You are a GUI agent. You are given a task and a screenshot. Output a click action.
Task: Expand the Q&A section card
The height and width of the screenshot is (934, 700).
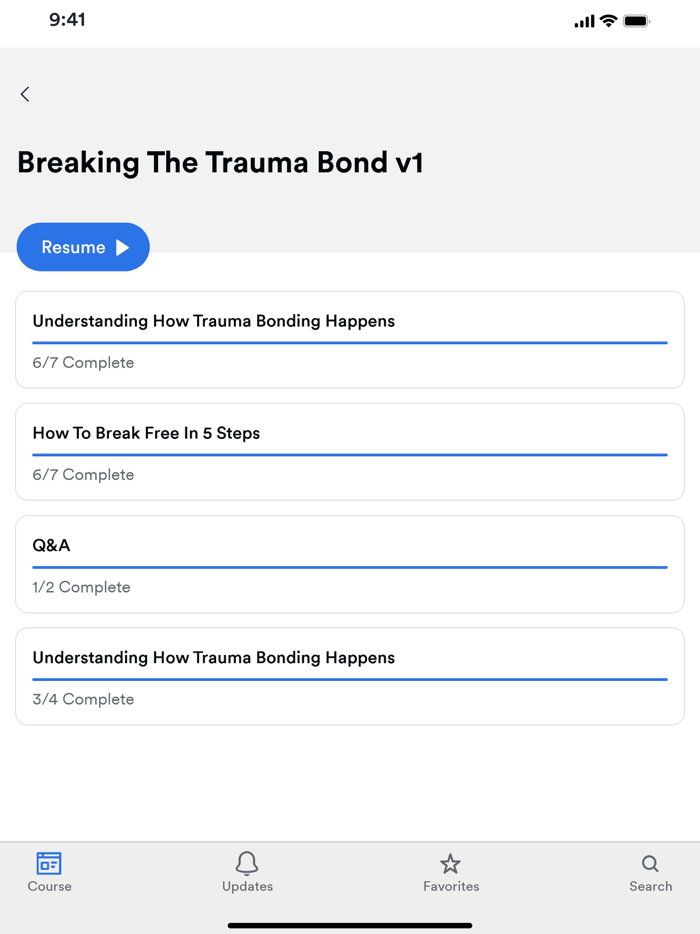350,563
